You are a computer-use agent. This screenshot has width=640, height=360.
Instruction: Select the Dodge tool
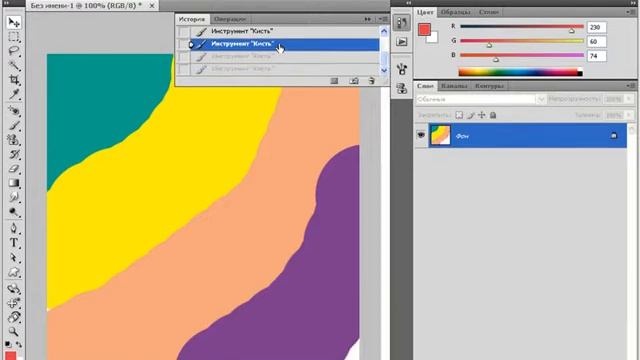click(13, 212)
